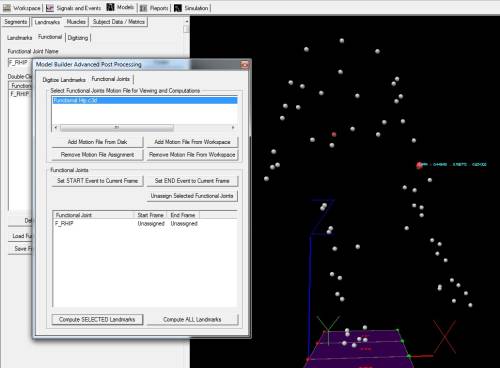Select Functional Hip.c3d motion file
500x368 pixels.
145,100
